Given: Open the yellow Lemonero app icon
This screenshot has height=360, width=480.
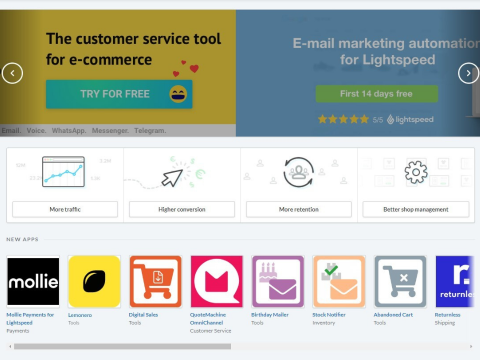Looking at the screenshot, I should coord(94,281).
